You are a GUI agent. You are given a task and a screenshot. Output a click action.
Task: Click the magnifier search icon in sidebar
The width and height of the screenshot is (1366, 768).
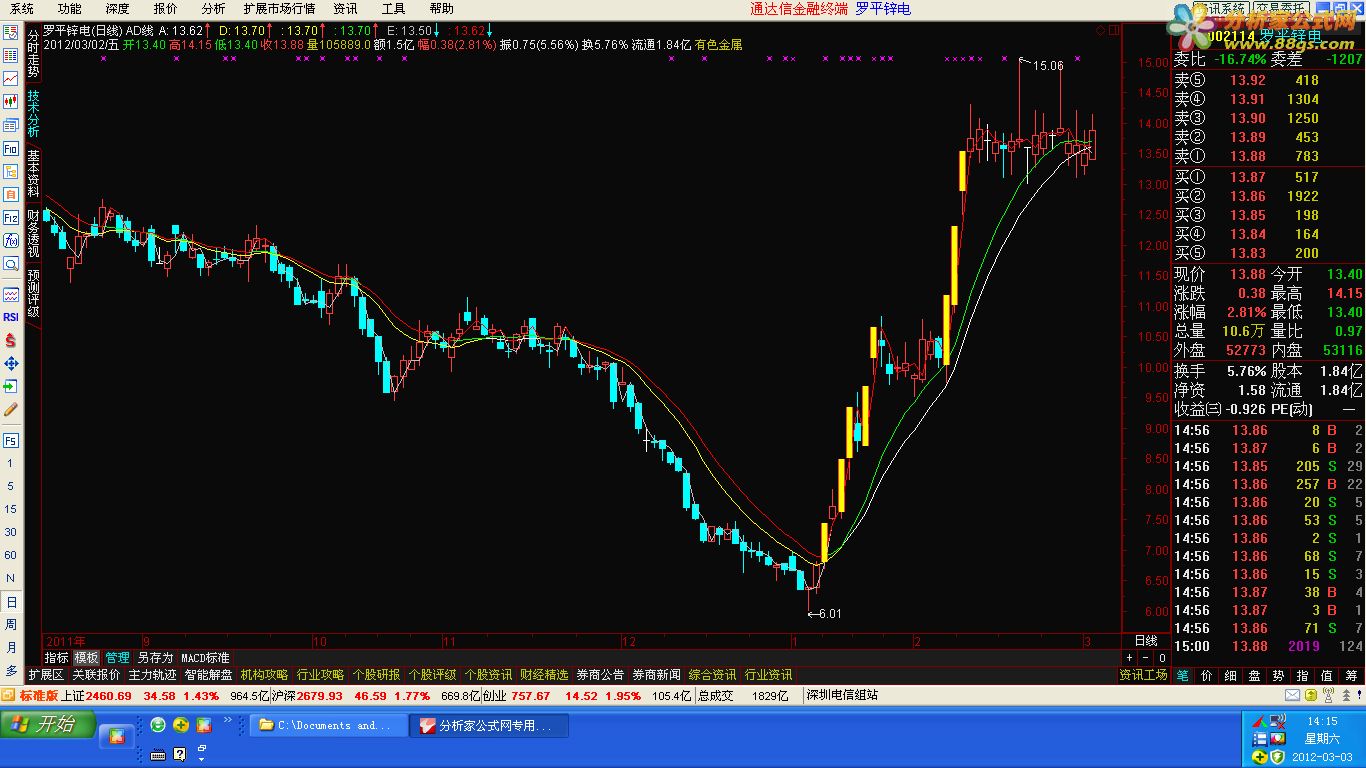(11, 264)
